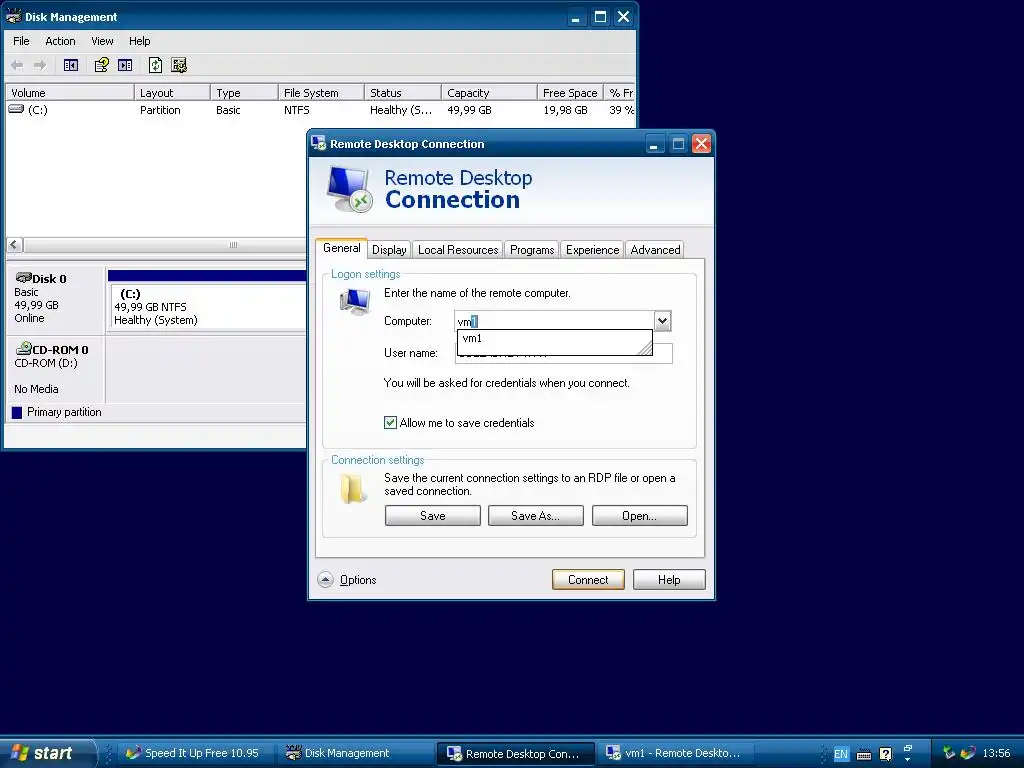The height and width of the screenshot is (768, 1024).
Task: Click the horizontal scrollbar left arrow
Action: pos(14,245)
